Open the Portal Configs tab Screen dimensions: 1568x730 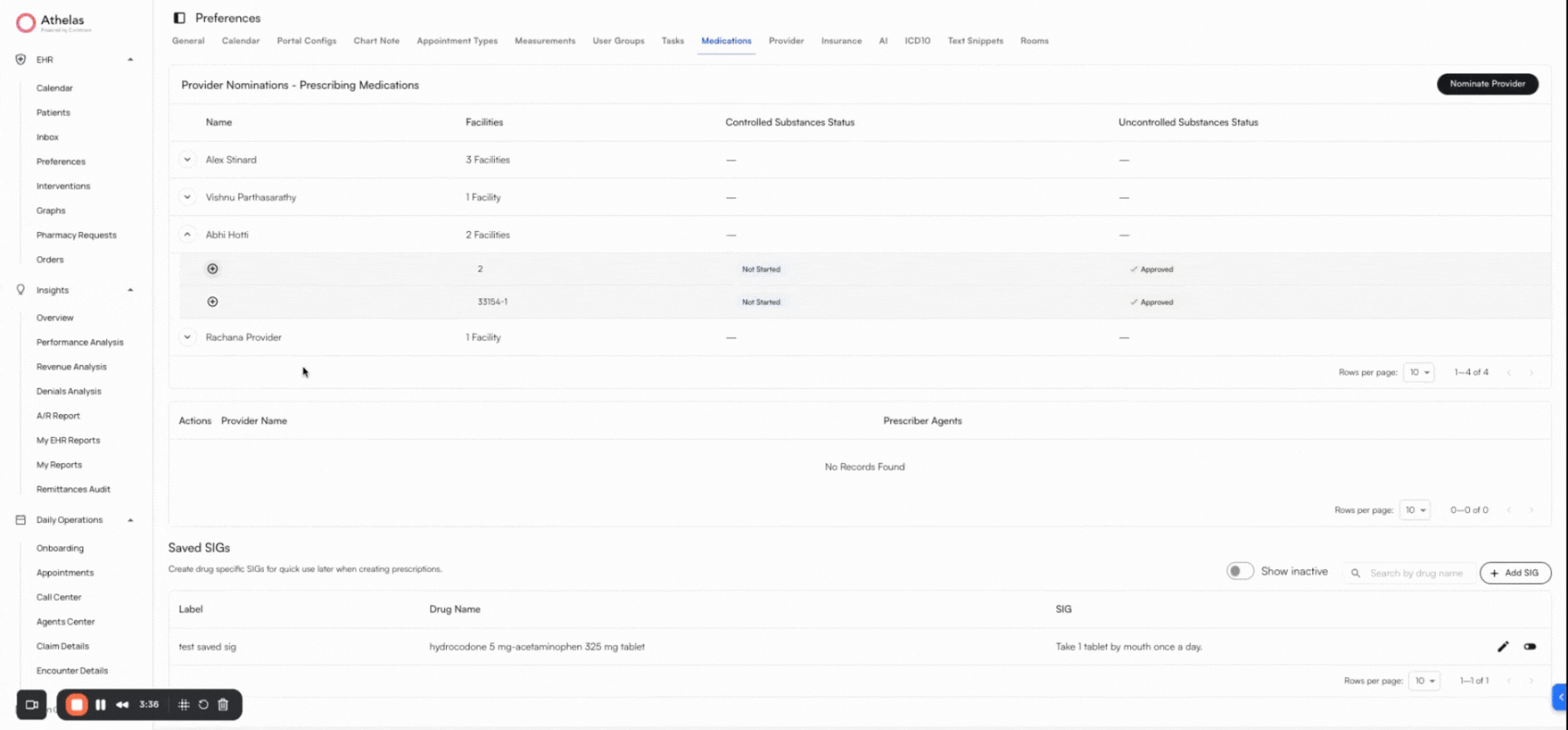(x=306, y=41)
